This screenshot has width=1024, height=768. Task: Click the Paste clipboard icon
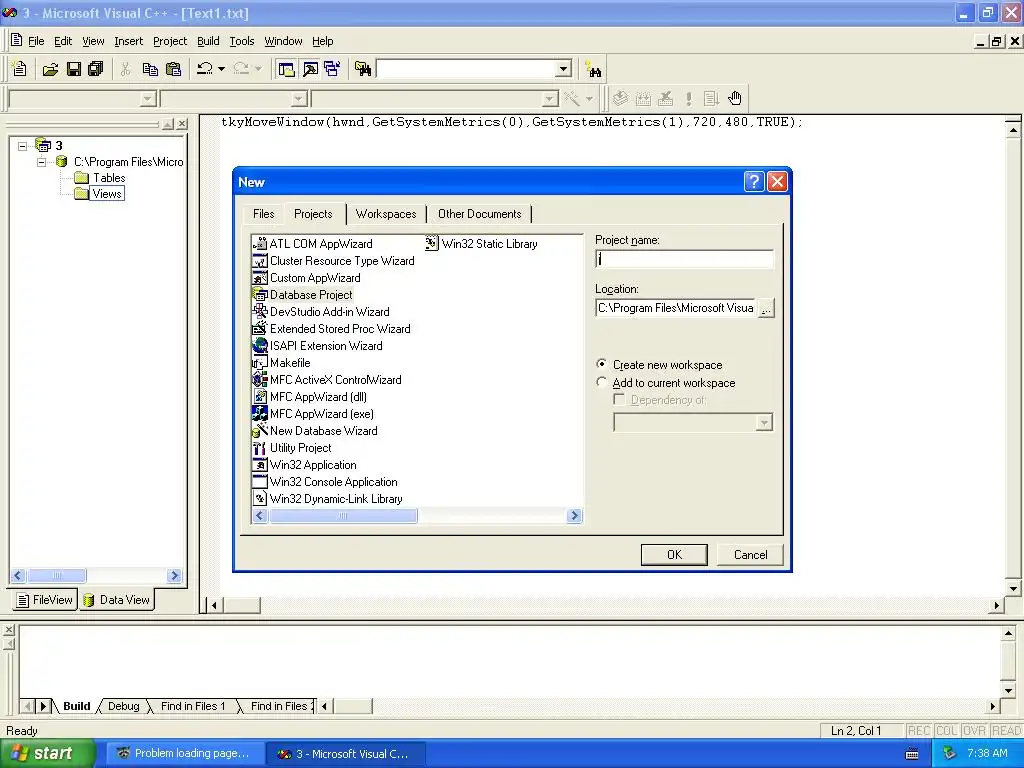coord(174,69)
